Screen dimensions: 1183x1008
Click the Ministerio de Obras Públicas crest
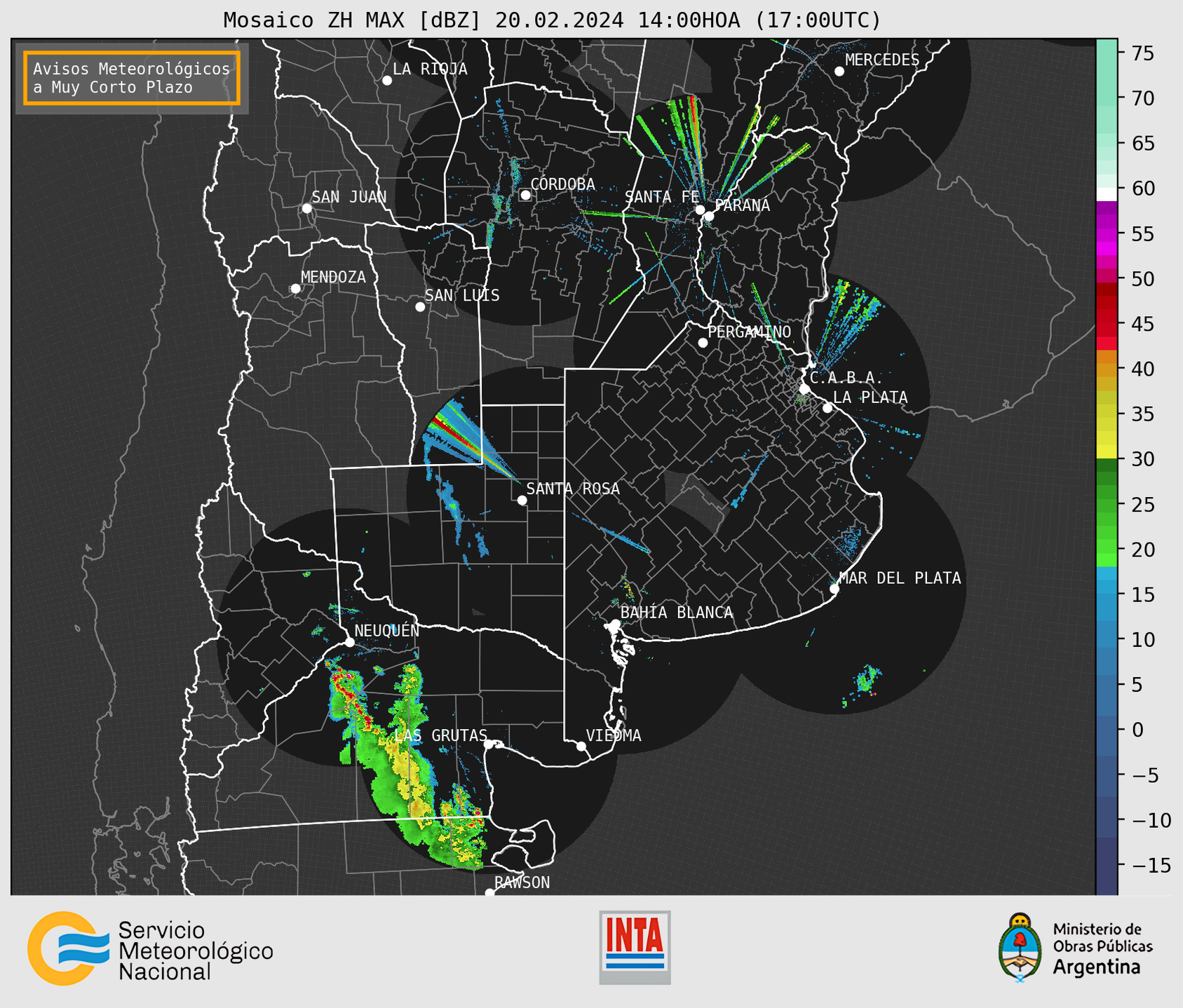tap(1021, 948)
